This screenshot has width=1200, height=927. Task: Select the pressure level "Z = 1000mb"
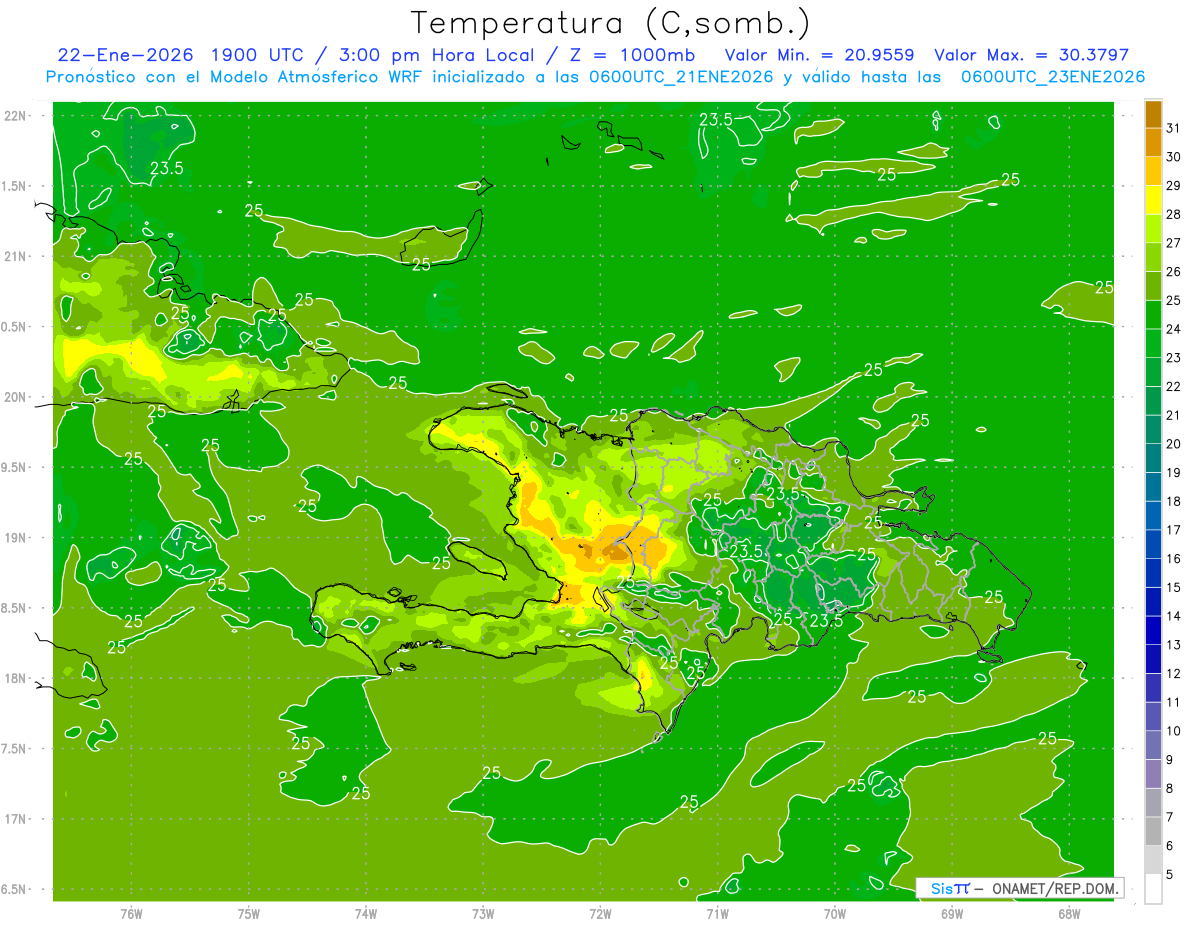632,55
